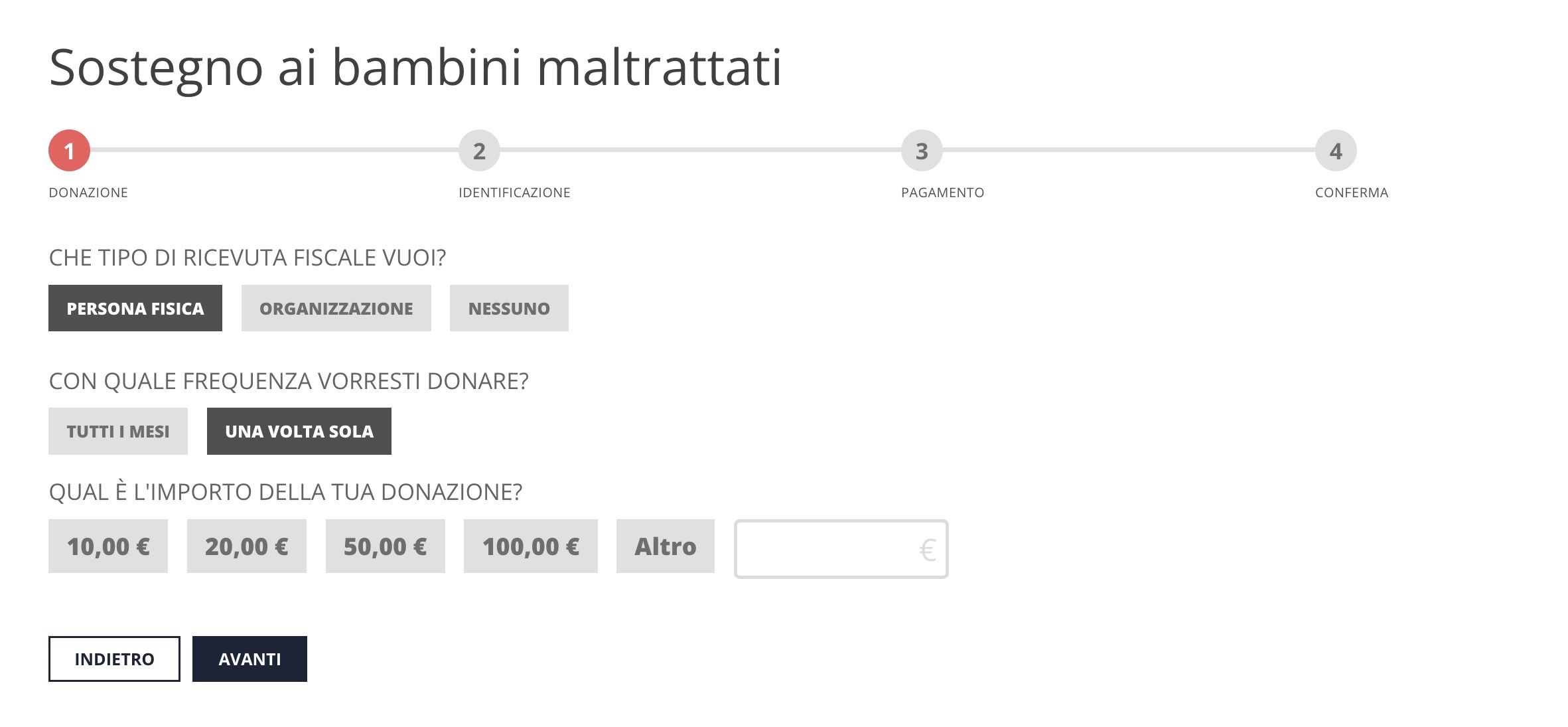The width and height of the screenshot is (1568, 727).
Task: Select Persona Fisica receipt type
Action: pos(135,307)
